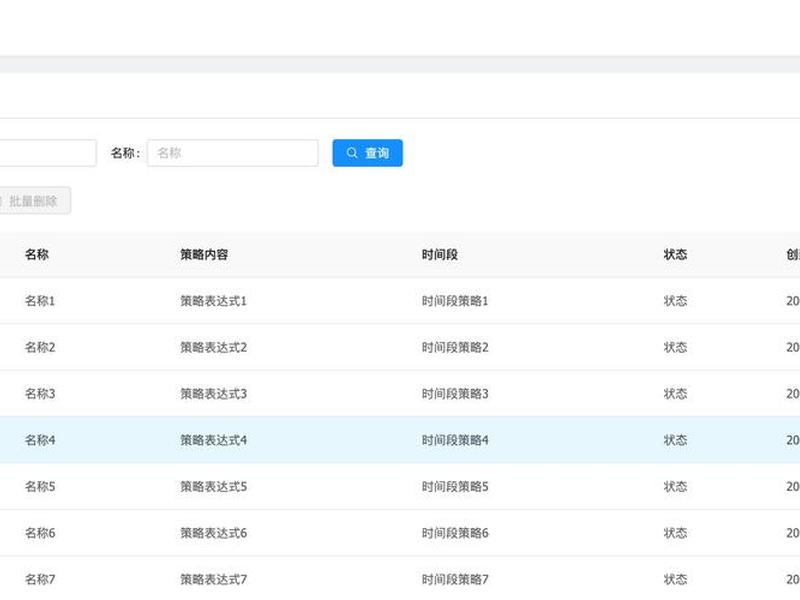800x600 pixels.
Task: Select the 名称2 cell
Action: (40, 347)
